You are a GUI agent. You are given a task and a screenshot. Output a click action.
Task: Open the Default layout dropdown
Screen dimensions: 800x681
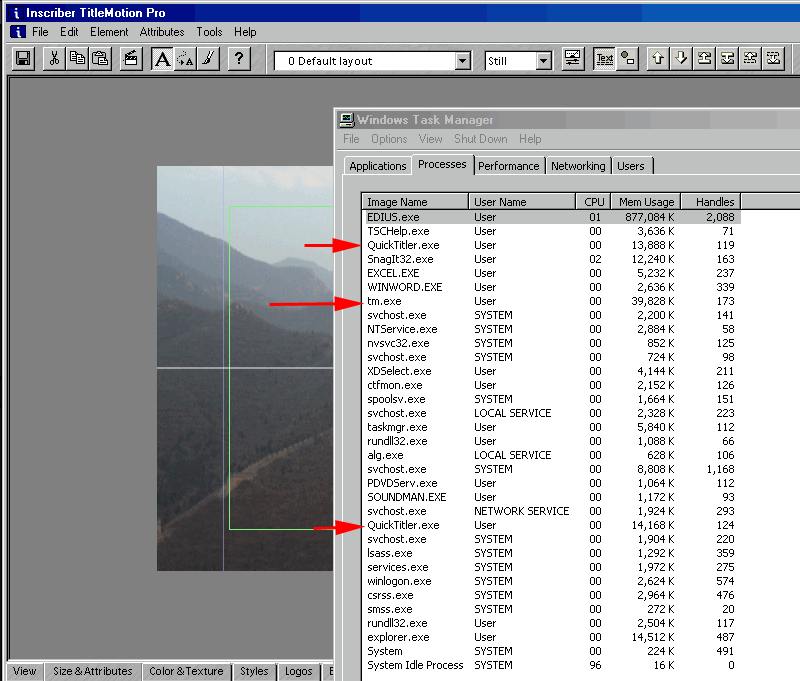[x=462, y=61]
